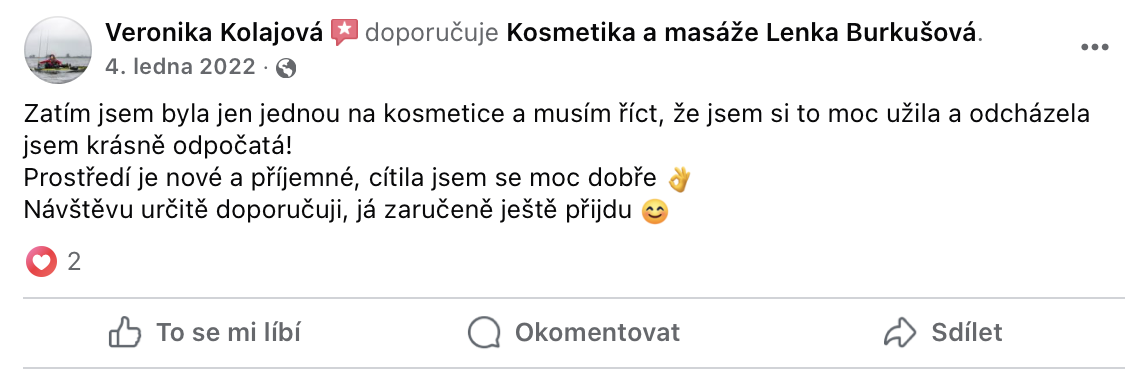The height and width of the screenshot is (374, 1148).
Task: Select the Sdílet button
Action: point(942,332)
